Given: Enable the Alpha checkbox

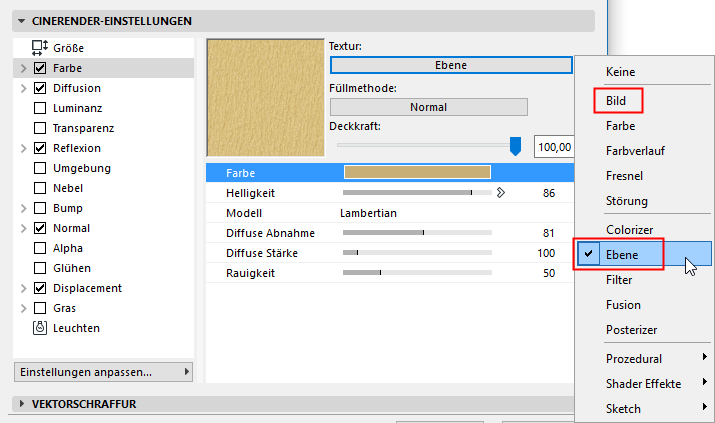Looking at the screenshot, I should coord(40,248).
